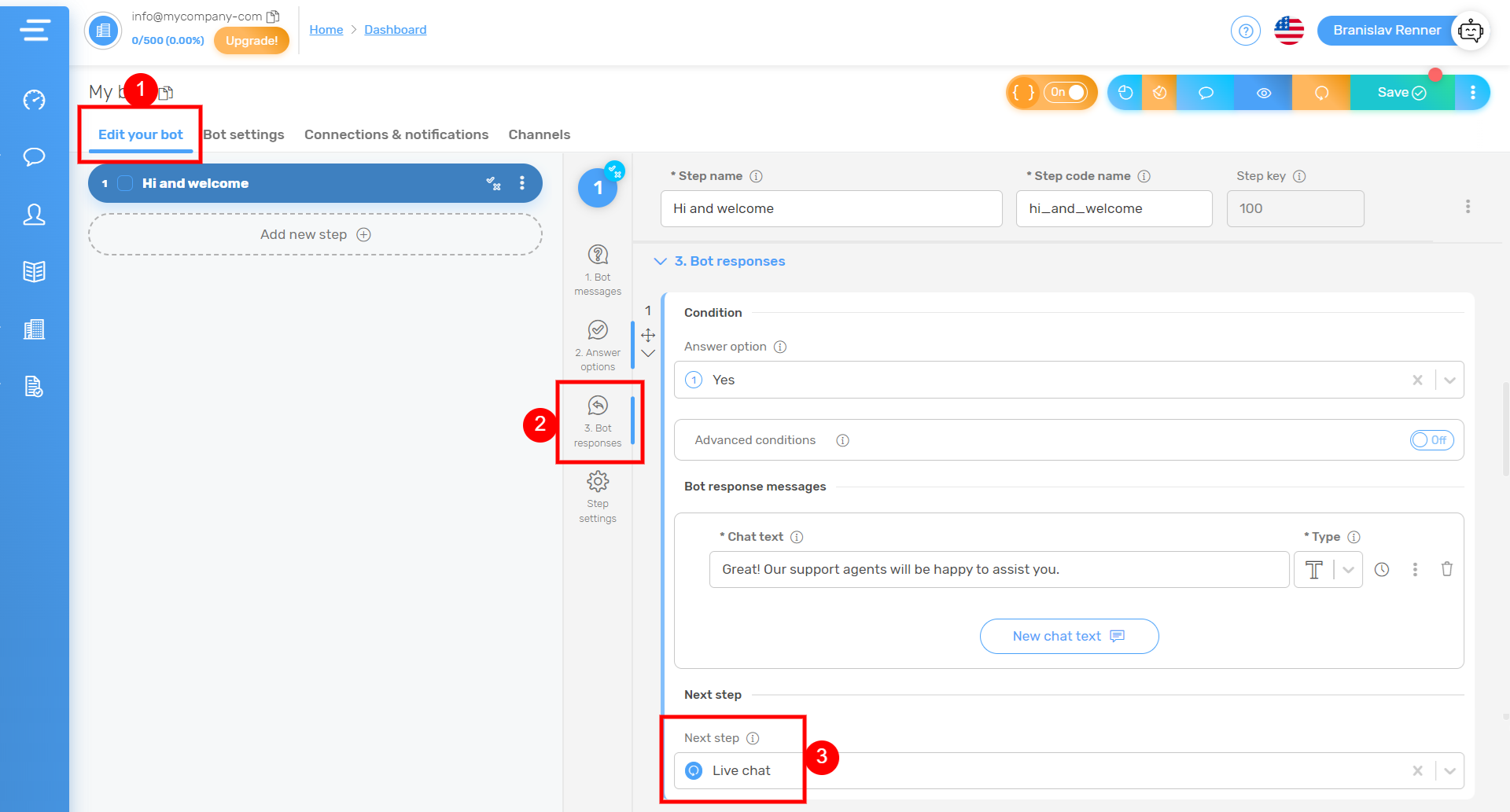Click the New chat text button
The width and height of the screenshot is (1510, 812).
tap(1069, 636)
